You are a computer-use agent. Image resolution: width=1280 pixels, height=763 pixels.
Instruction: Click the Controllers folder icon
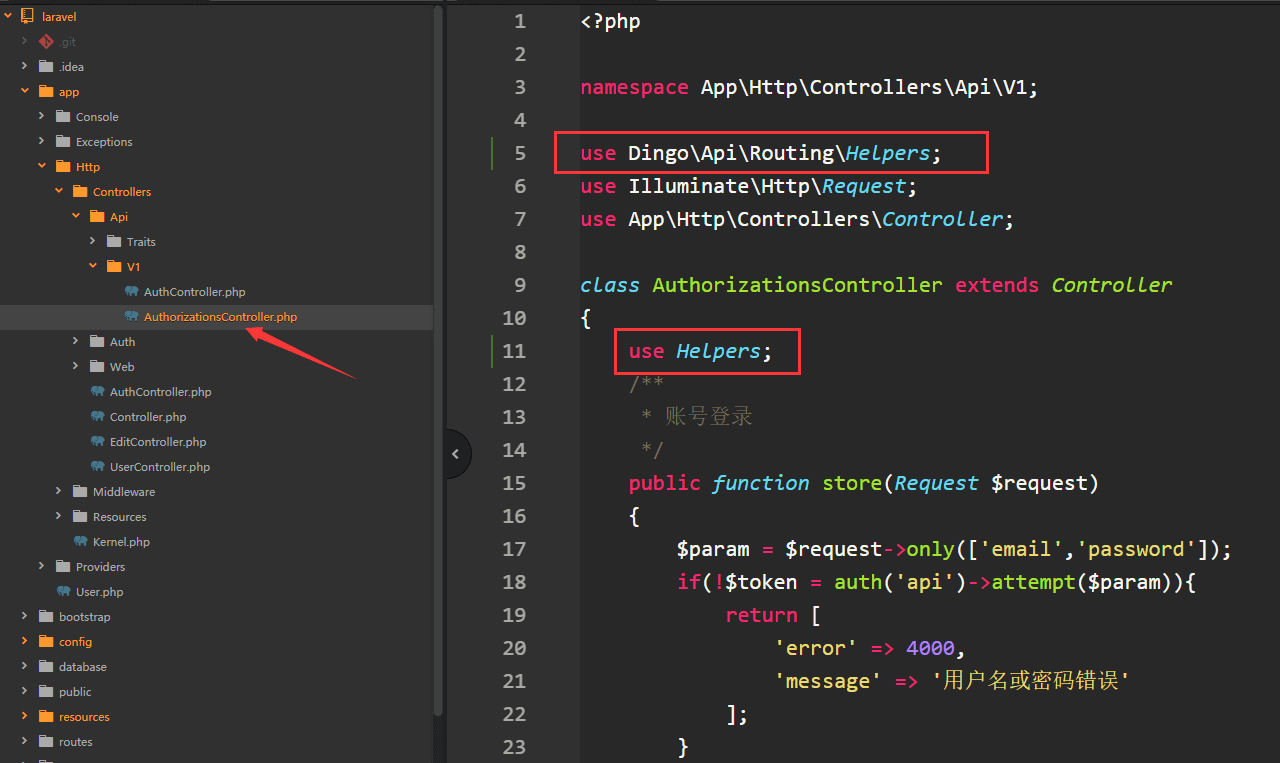[80, 192]
